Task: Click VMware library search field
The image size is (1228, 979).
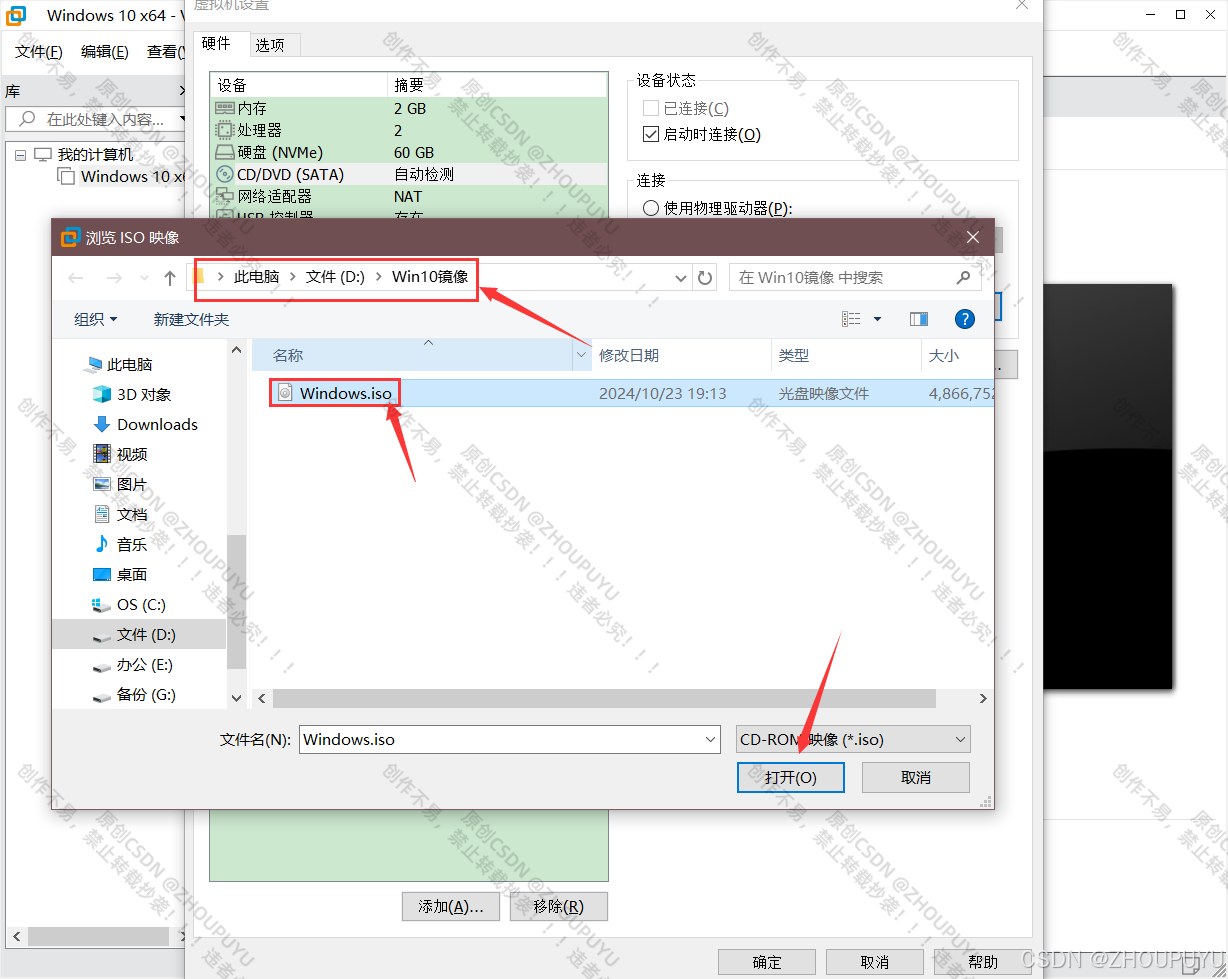Action: pyautogui.click(x=95, y=119)
